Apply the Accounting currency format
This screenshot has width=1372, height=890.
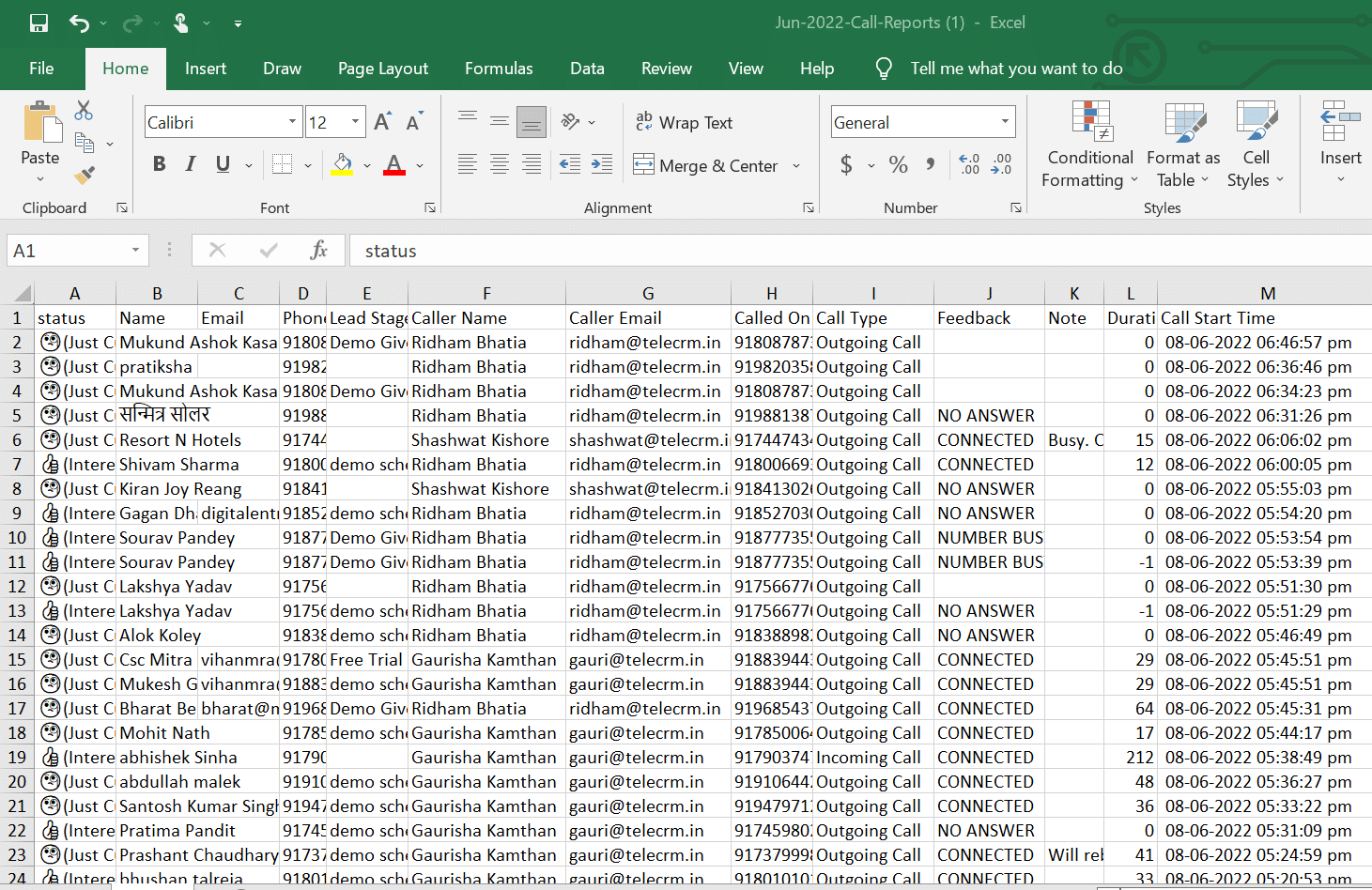point(848,164)
